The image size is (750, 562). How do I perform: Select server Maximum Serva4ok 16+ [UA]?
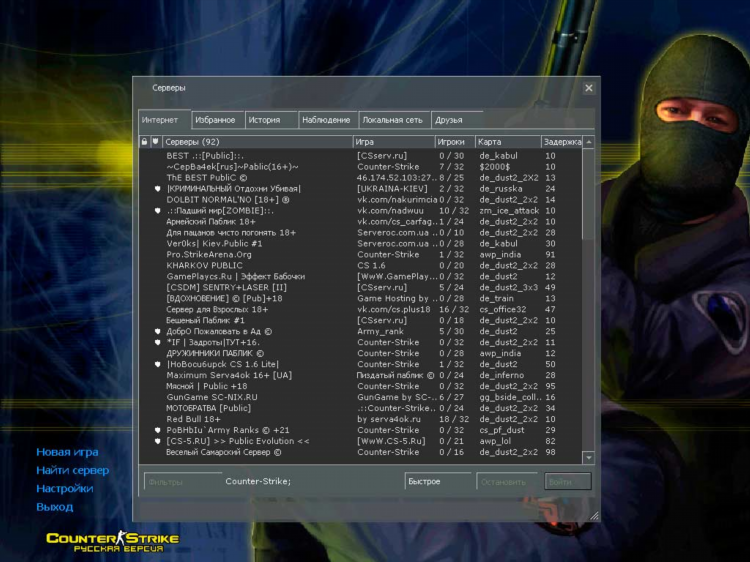[x=361, y=376]
